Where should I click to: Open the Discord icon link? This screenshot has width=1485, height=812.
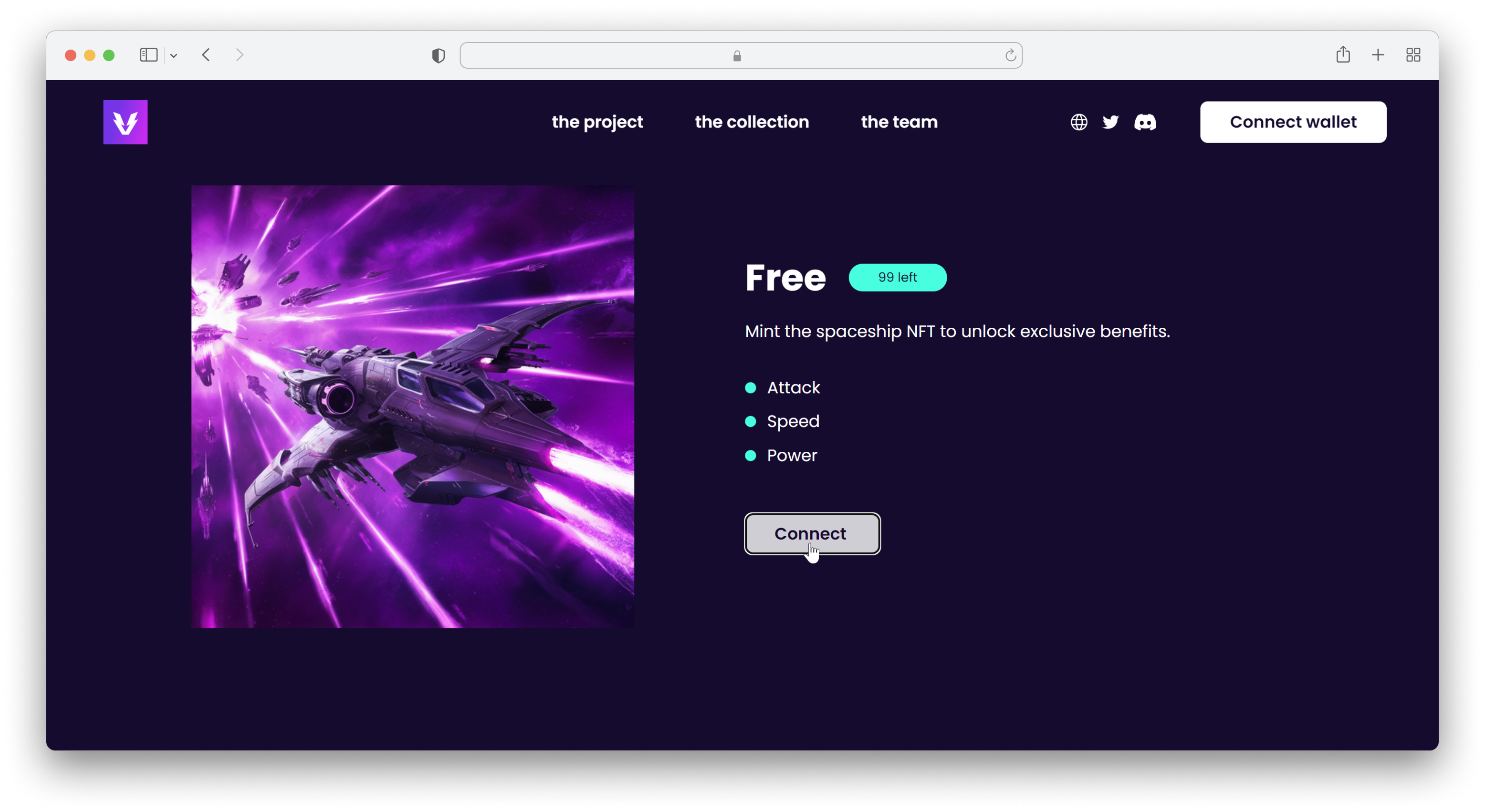point(1145,122)
